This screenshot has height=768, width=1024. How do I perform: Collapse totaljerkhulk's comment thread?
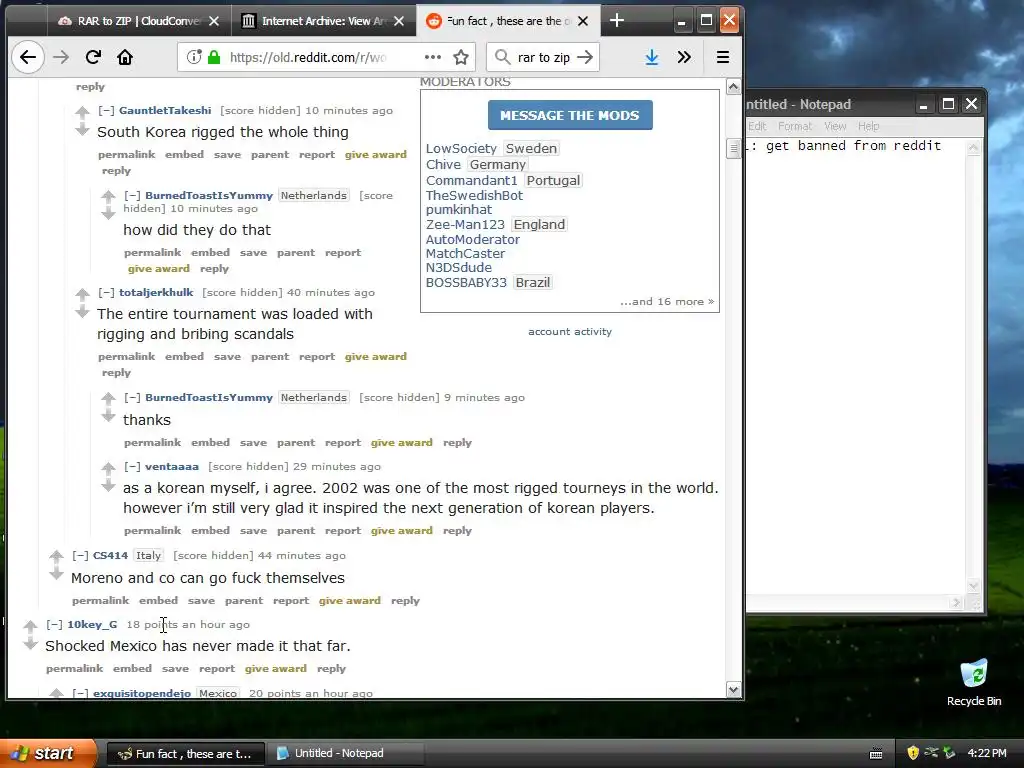(x=106, y=293)
